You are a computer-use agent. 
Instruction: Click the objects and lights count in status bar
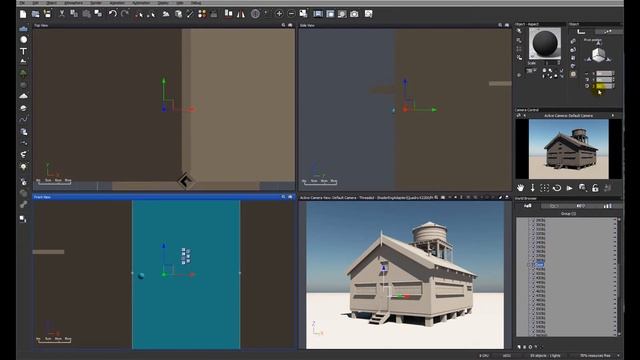tap(545, 356)
